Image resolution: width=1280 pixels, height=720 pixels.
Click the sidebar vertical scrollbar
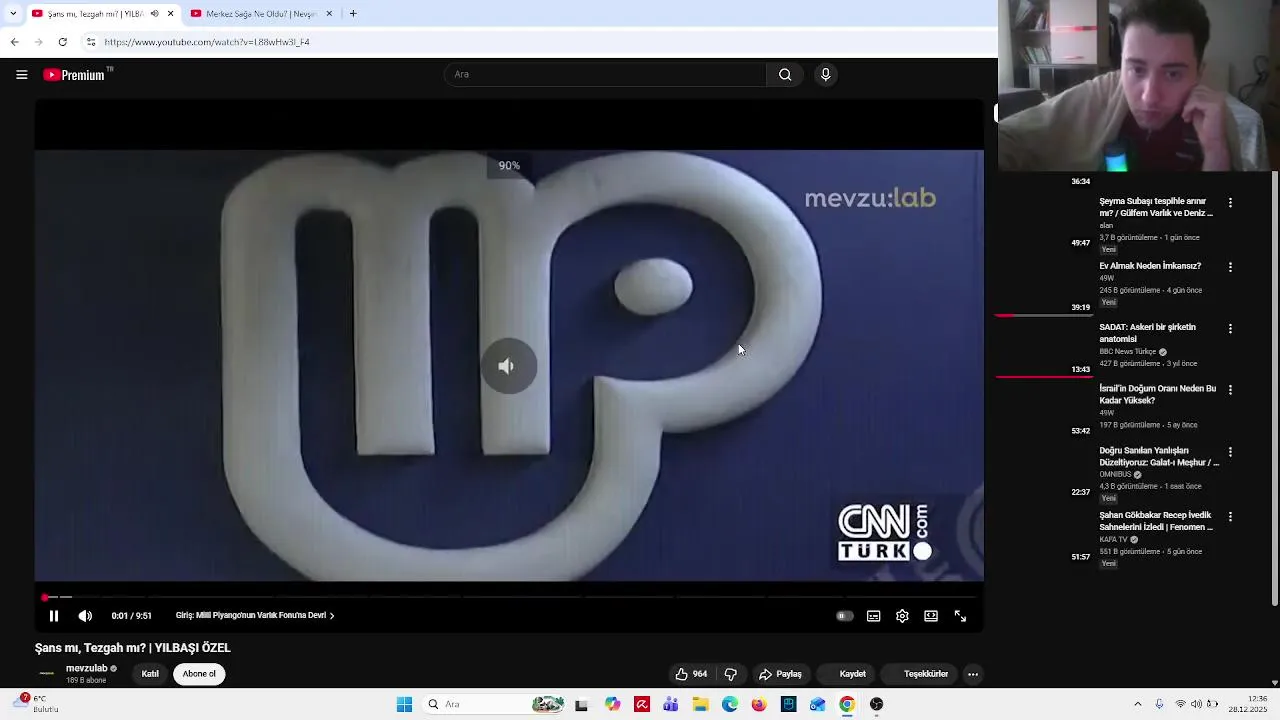pos(1274,388)
